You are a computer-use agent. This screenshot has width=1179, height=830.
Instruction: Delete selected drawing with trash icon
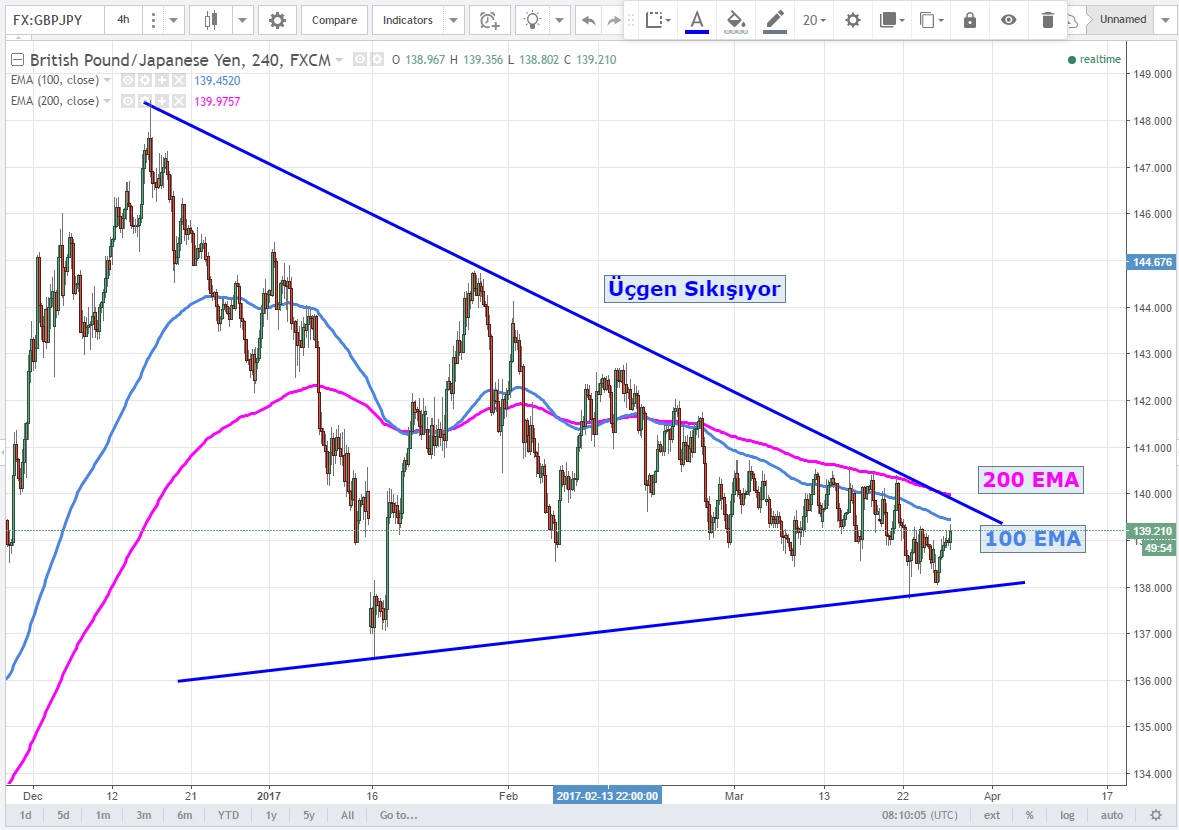1047,20
